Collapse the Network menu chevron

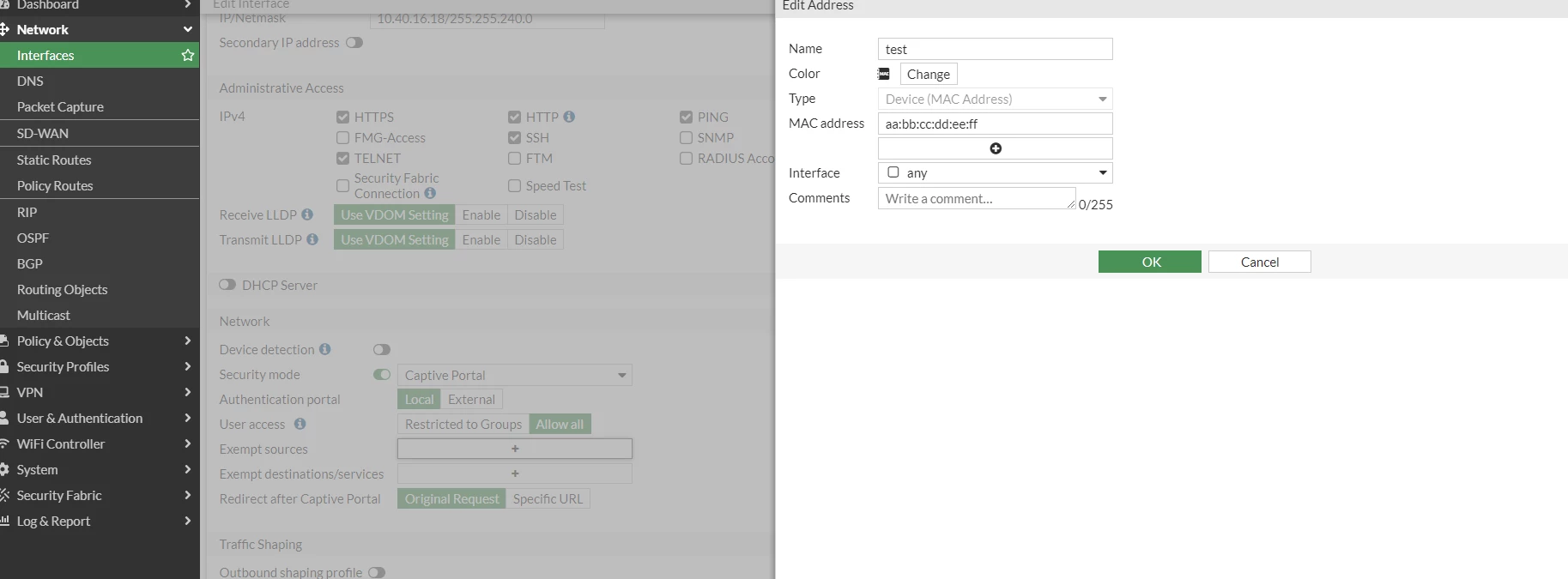click(x=188, y=29)
